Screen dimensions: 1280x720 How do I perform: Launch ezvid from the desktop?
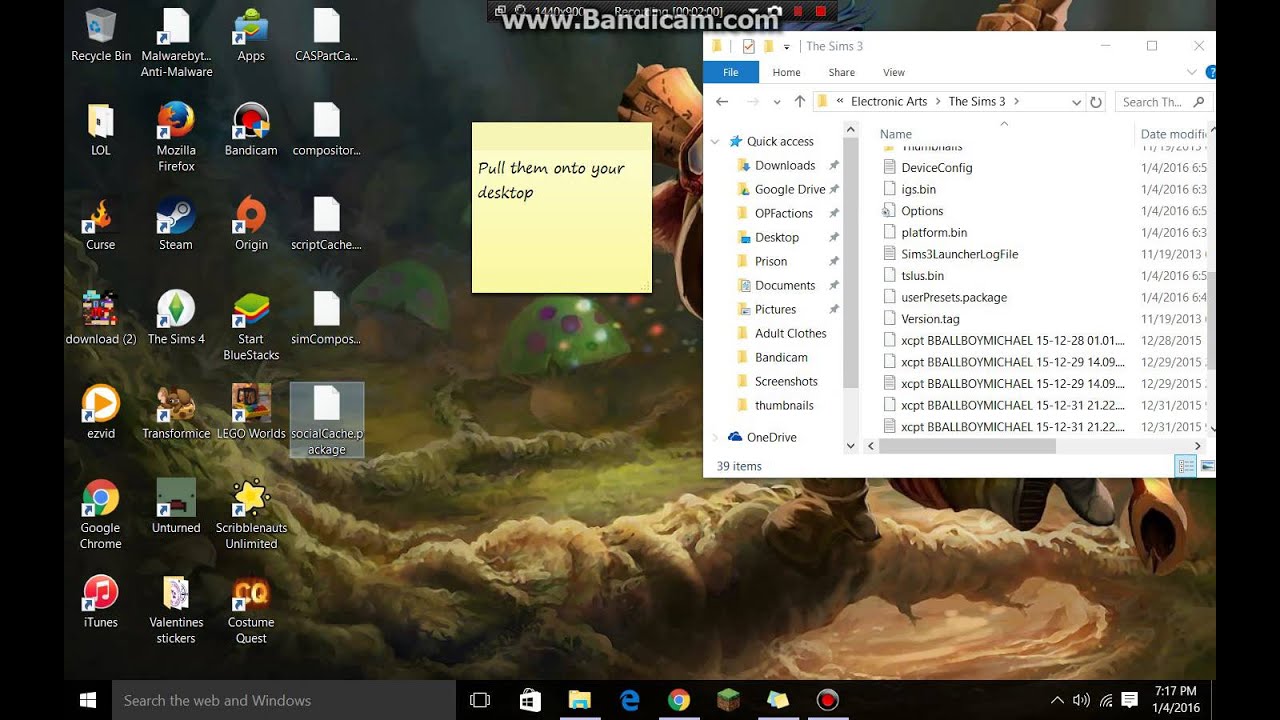click(101, 412)
